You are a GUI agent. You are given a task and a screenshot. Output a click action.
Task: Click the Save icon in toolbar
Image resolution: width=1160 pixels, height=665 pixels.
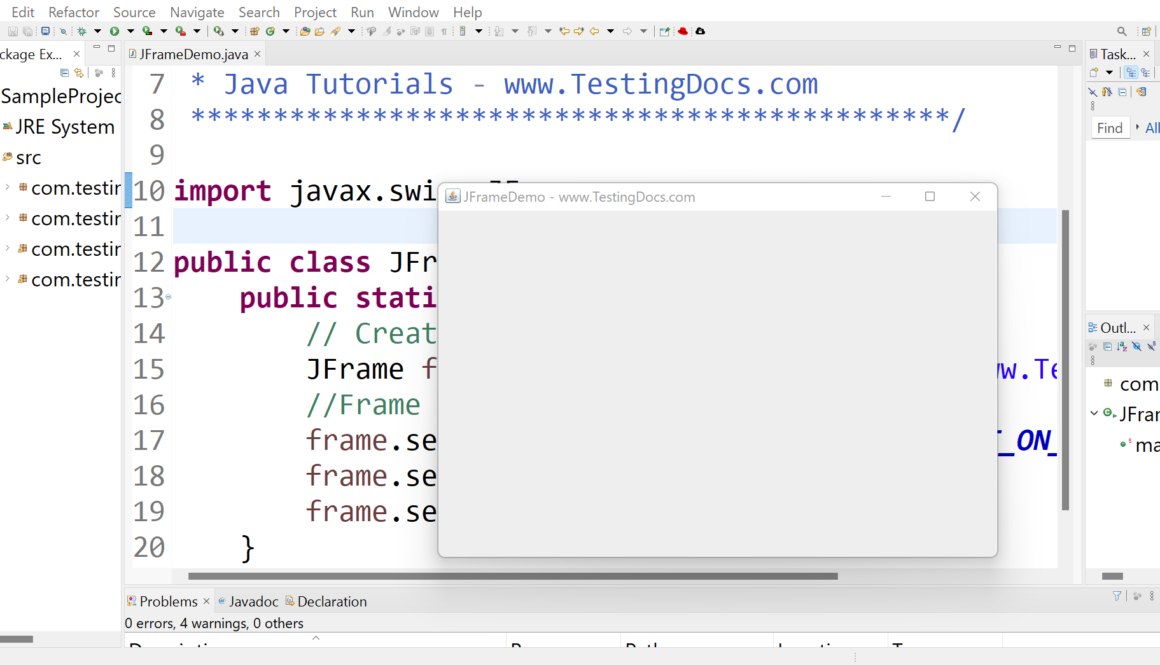click(13, 32)
